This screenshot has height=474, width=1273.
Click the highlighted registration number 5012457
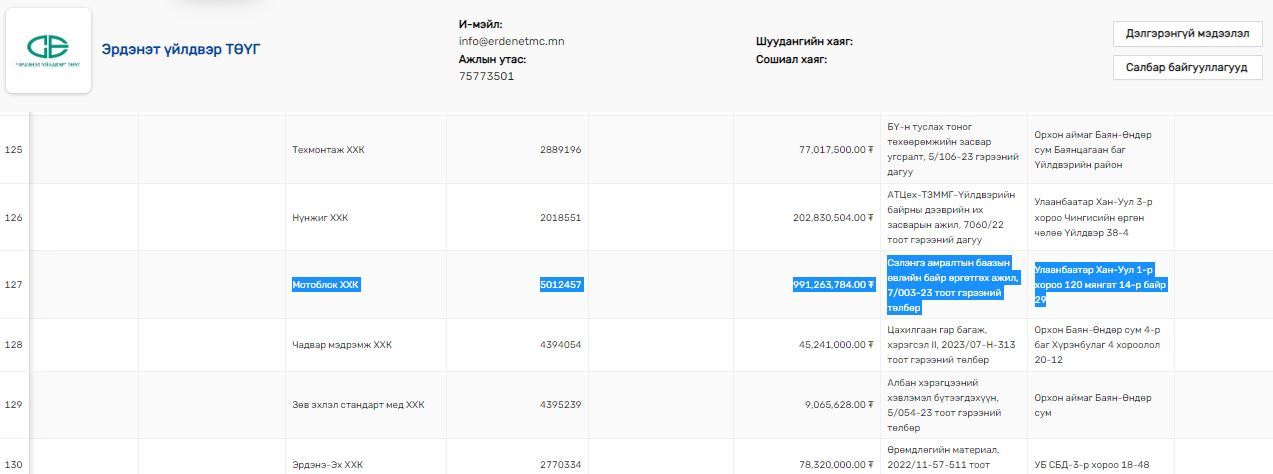click(560, 285)
